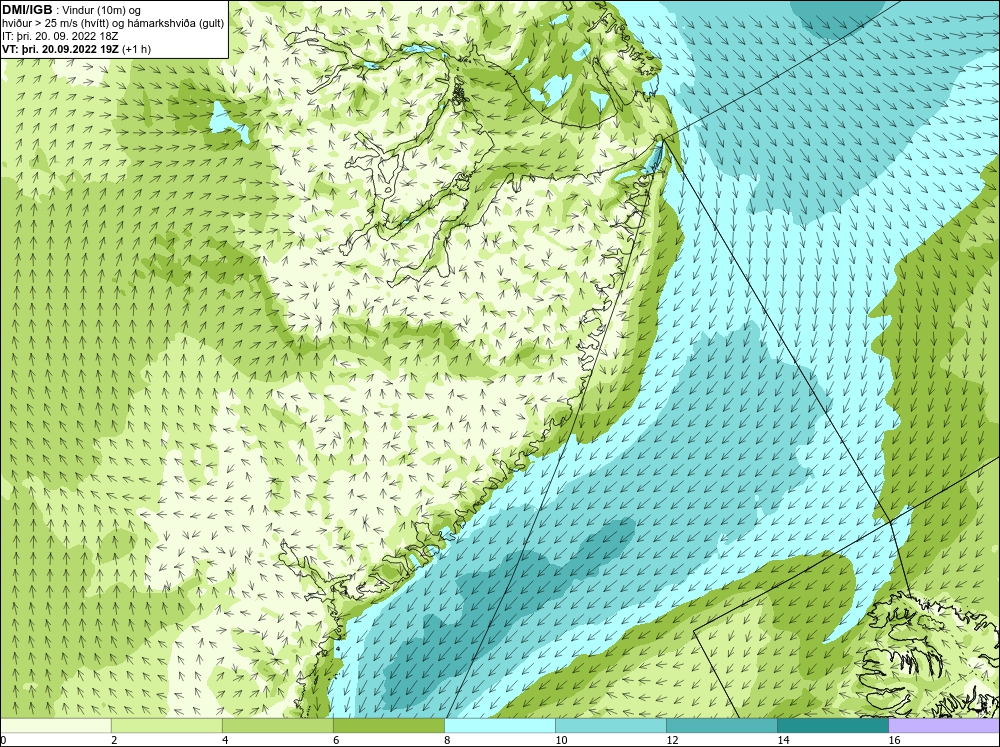Click the legend value '12'
This screenshot has width=1000, height=747.
point(672,740)
